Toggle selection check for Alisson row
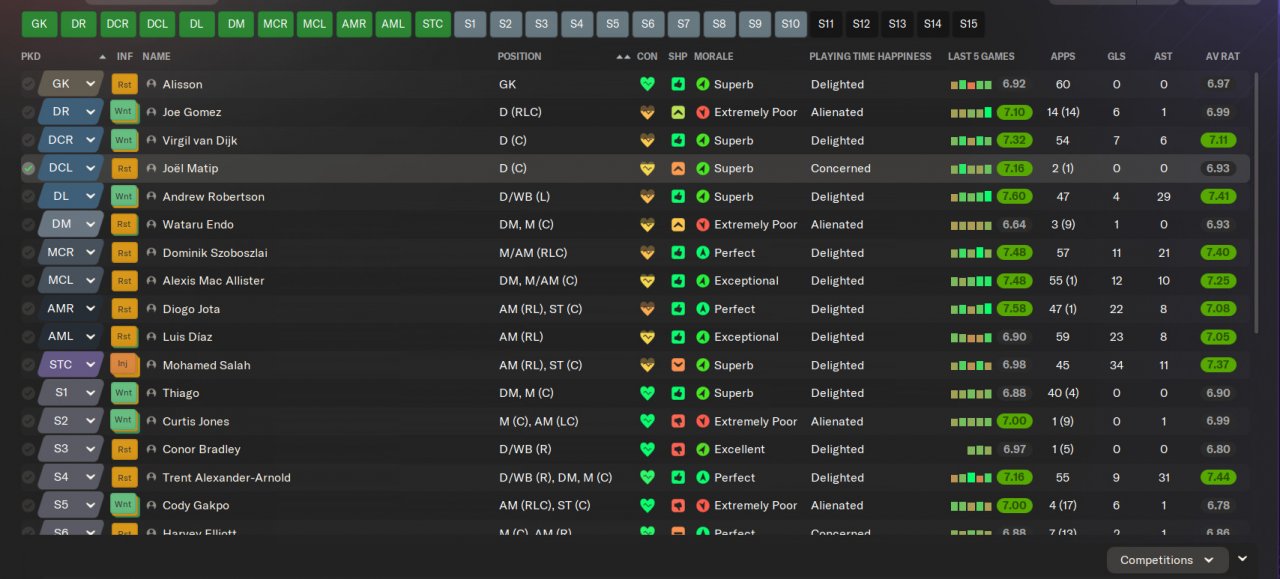1280x579 pixels. 28,84
